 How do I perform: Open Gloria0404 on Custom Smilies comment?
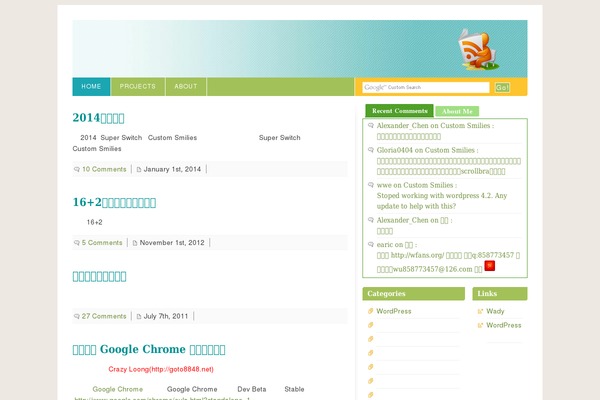point(427,150)
